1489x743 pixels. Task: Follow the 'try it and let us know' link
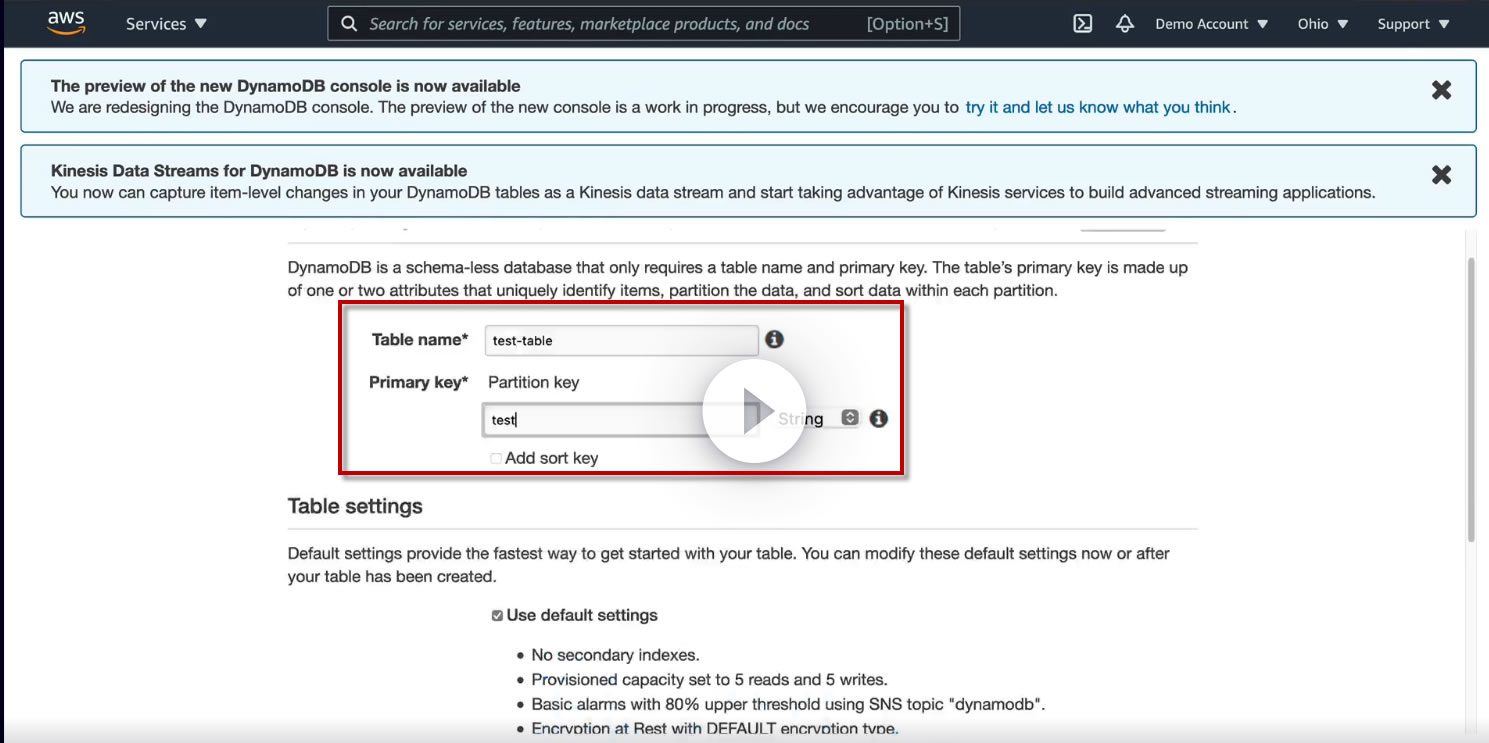click(x=1097, y=107)
